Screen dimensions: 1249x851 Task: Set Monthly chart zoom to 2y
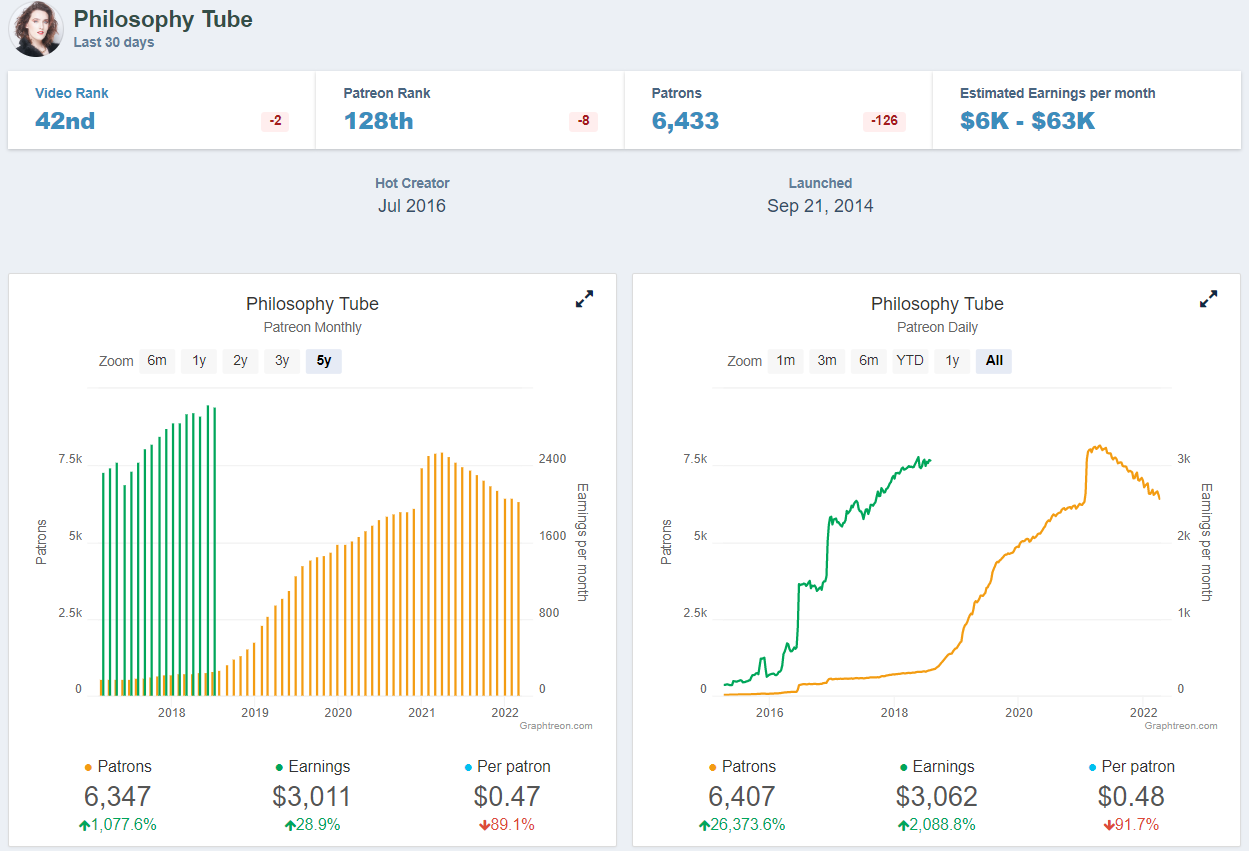tap(241, 361)
